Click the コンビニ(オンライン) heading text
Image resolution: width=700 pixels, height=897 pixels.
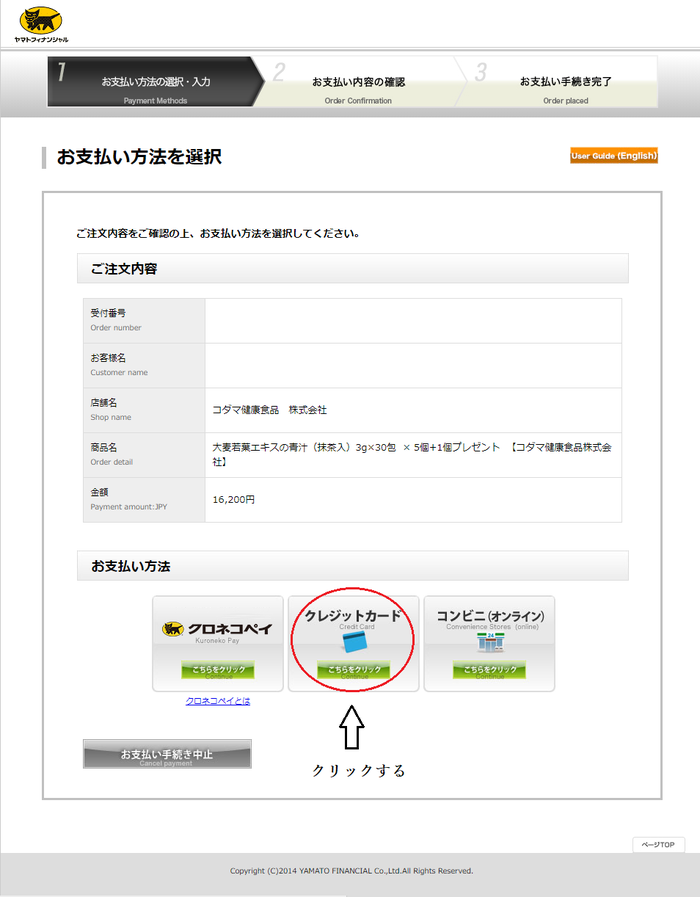(x=490, y=616)
